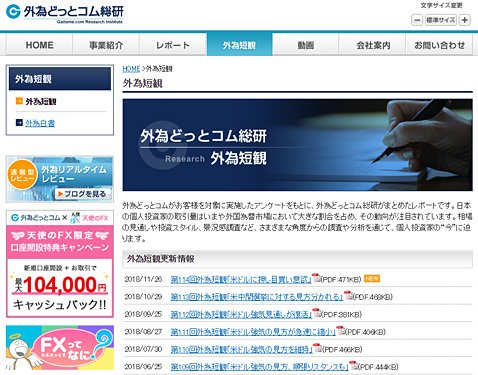Open 外為白書 in the sidebar menu
This screenshot has height=375, width=478.
[40, 123]
